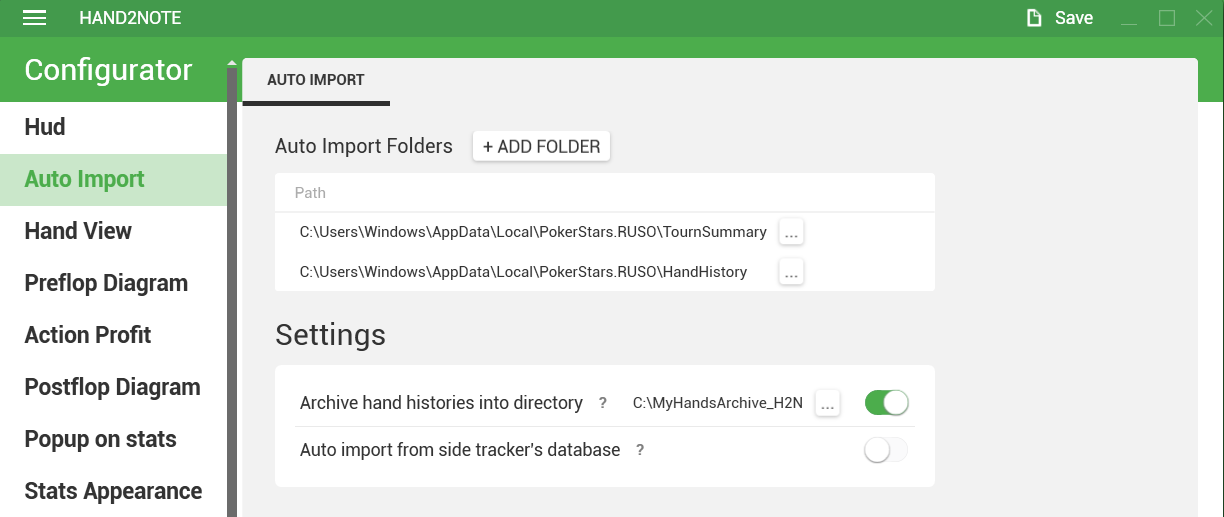Click help icon beside Archive hand histories
This screenshot has height=517, width=1224.
click(603, 403)
